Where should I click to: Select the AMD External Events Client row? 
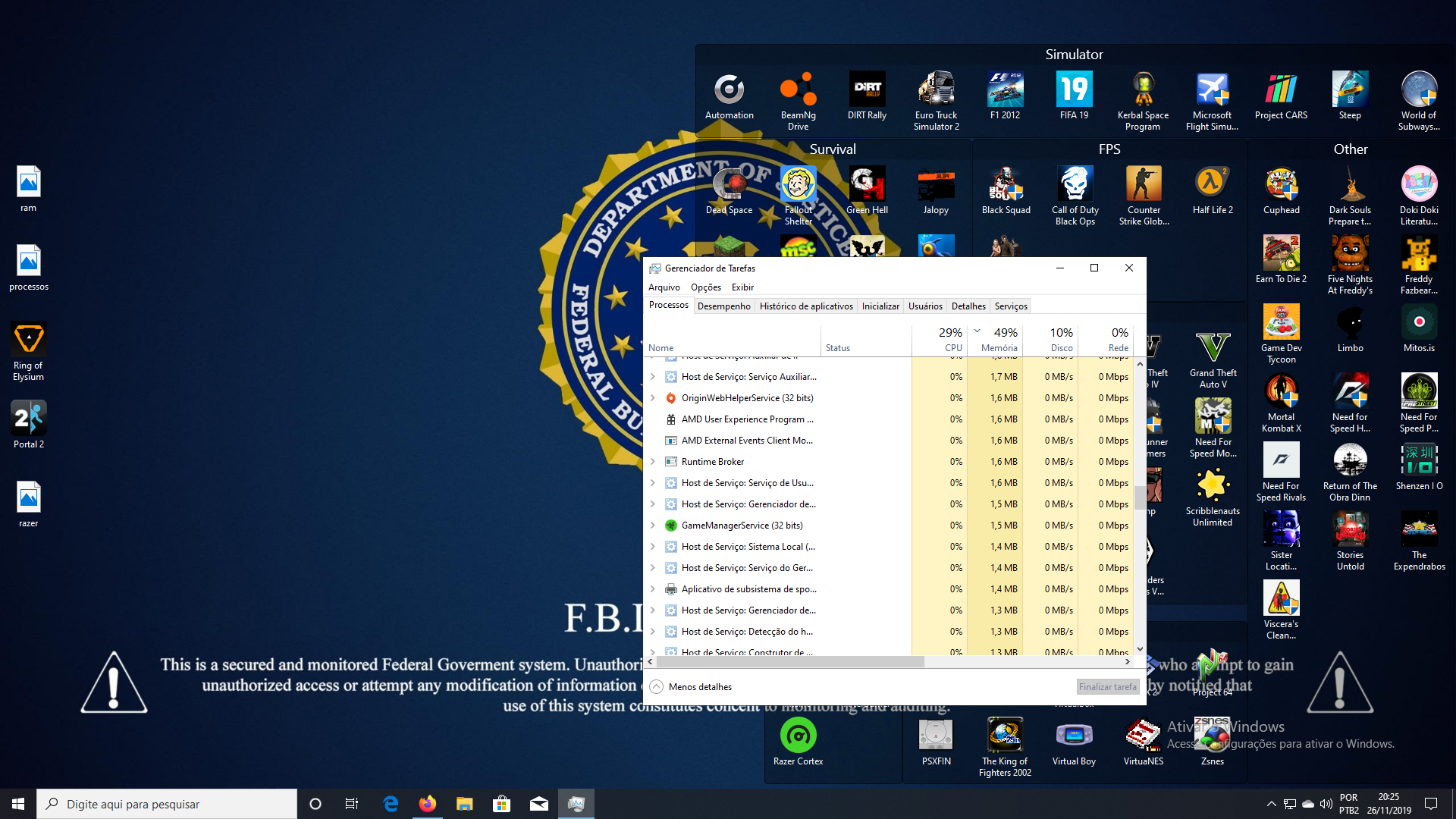coord(889,440)
